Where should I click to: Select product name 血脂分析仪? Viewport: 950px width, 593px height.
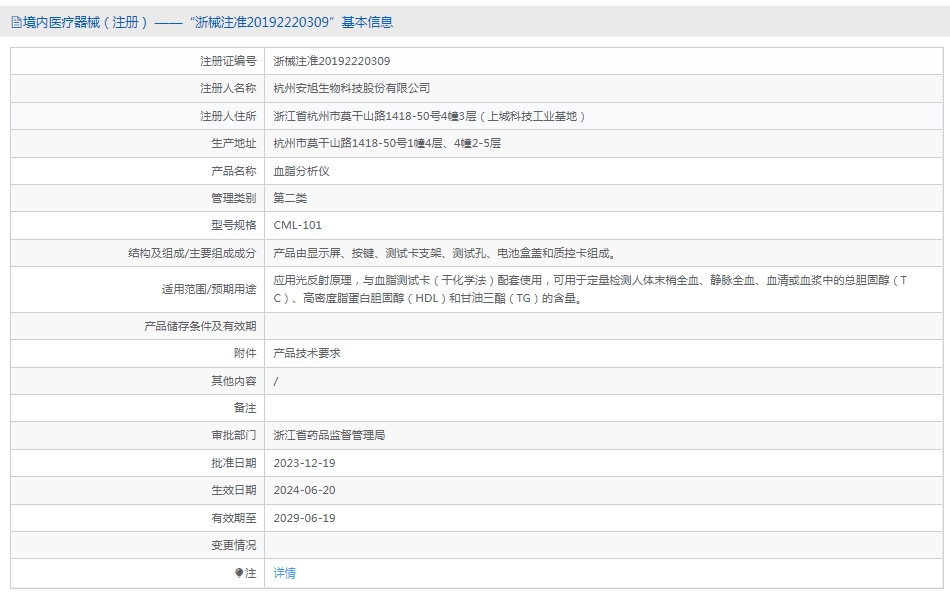[301, 171]
